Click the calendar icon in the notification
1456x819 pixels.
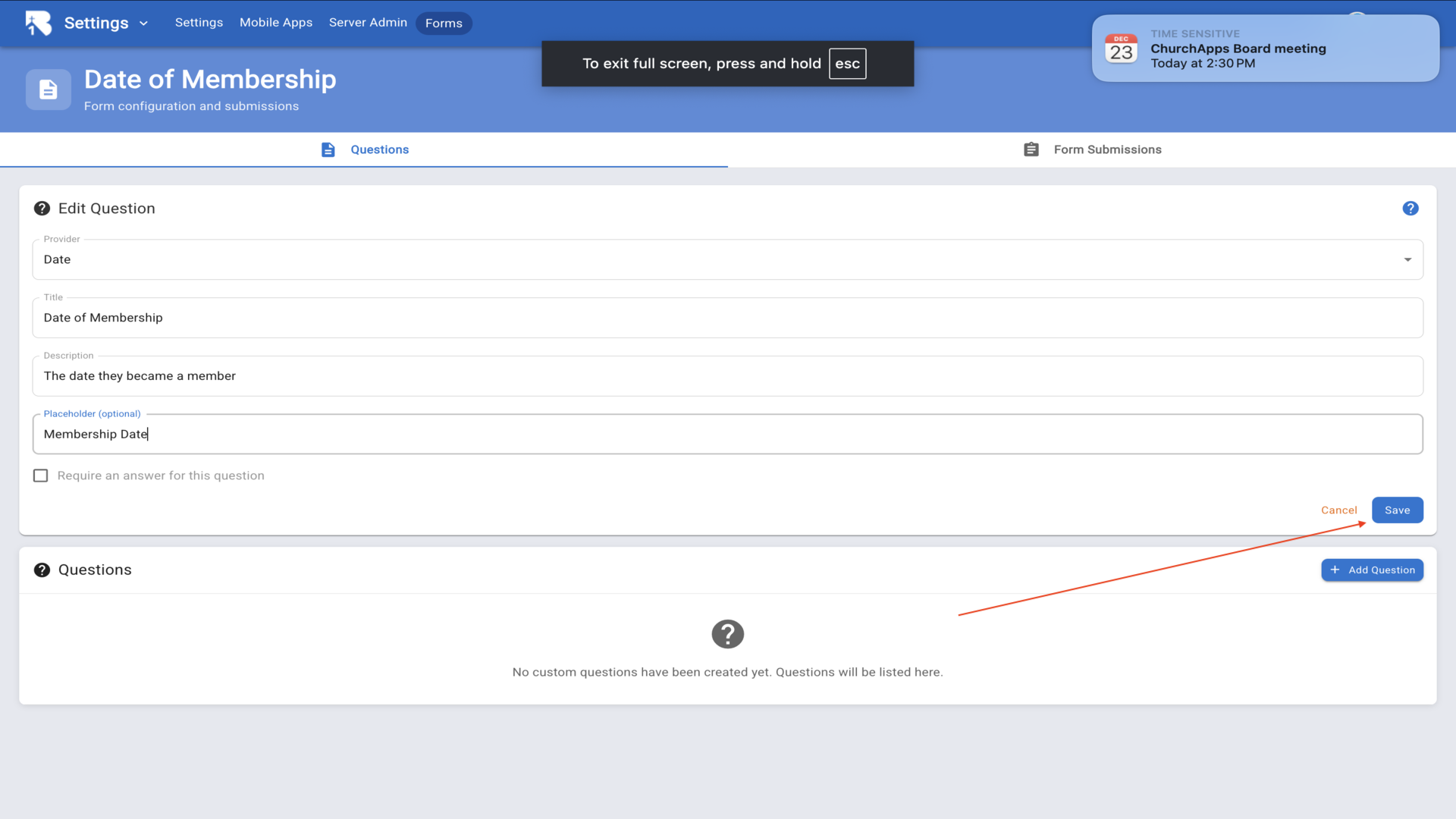coord(1121,49)
